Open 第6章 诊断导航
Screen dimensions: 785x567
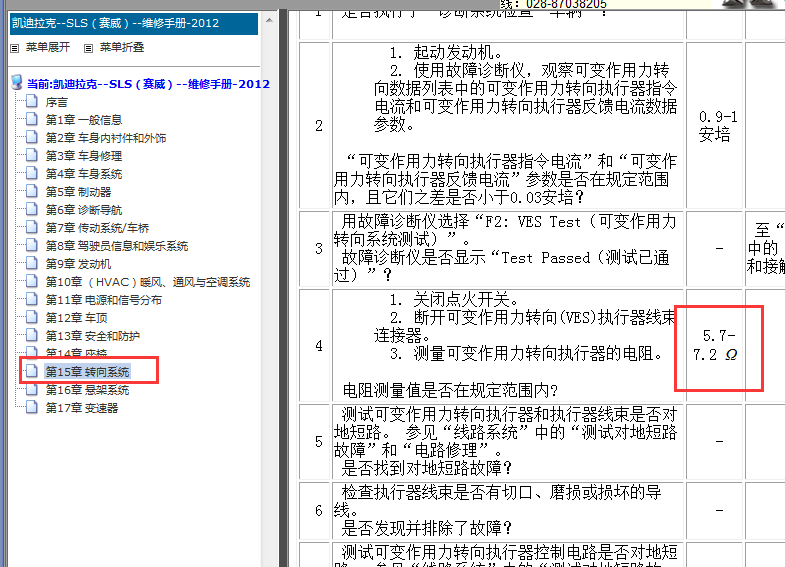pyautogui.click(x=84, y=210)
